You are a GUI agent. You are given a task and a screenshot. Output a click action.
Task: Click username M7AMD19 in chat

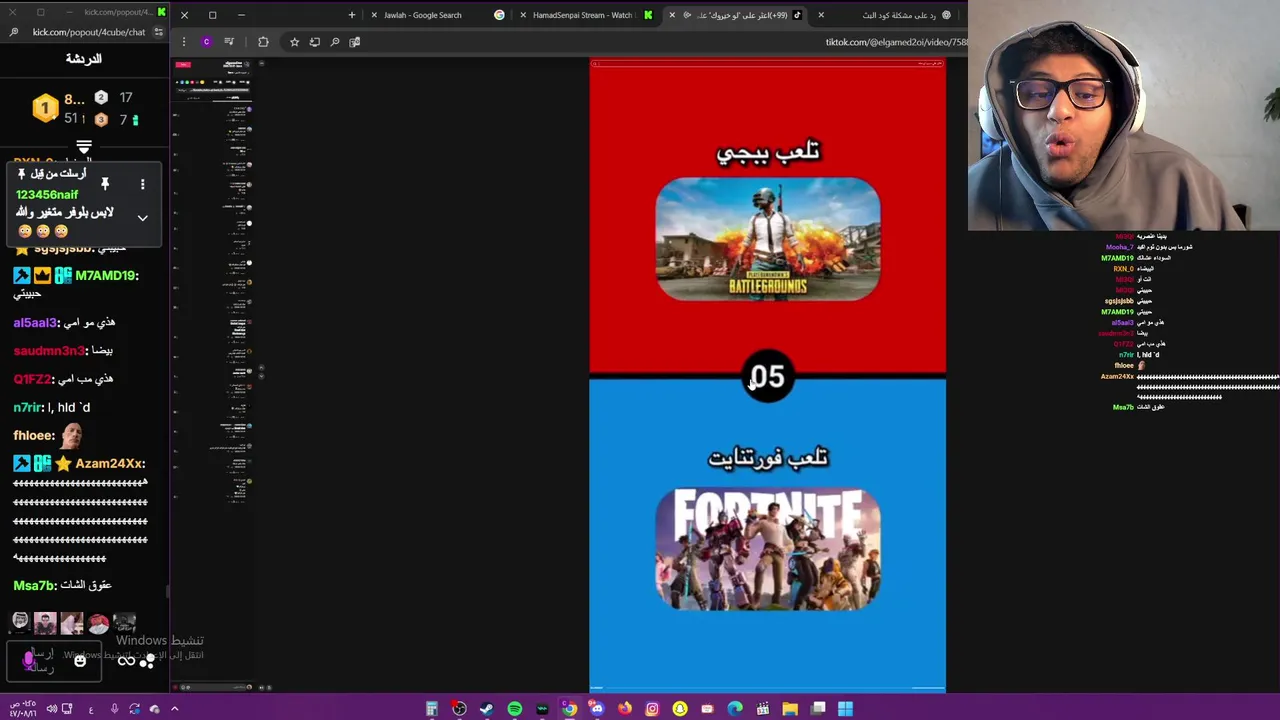(107, 275)
